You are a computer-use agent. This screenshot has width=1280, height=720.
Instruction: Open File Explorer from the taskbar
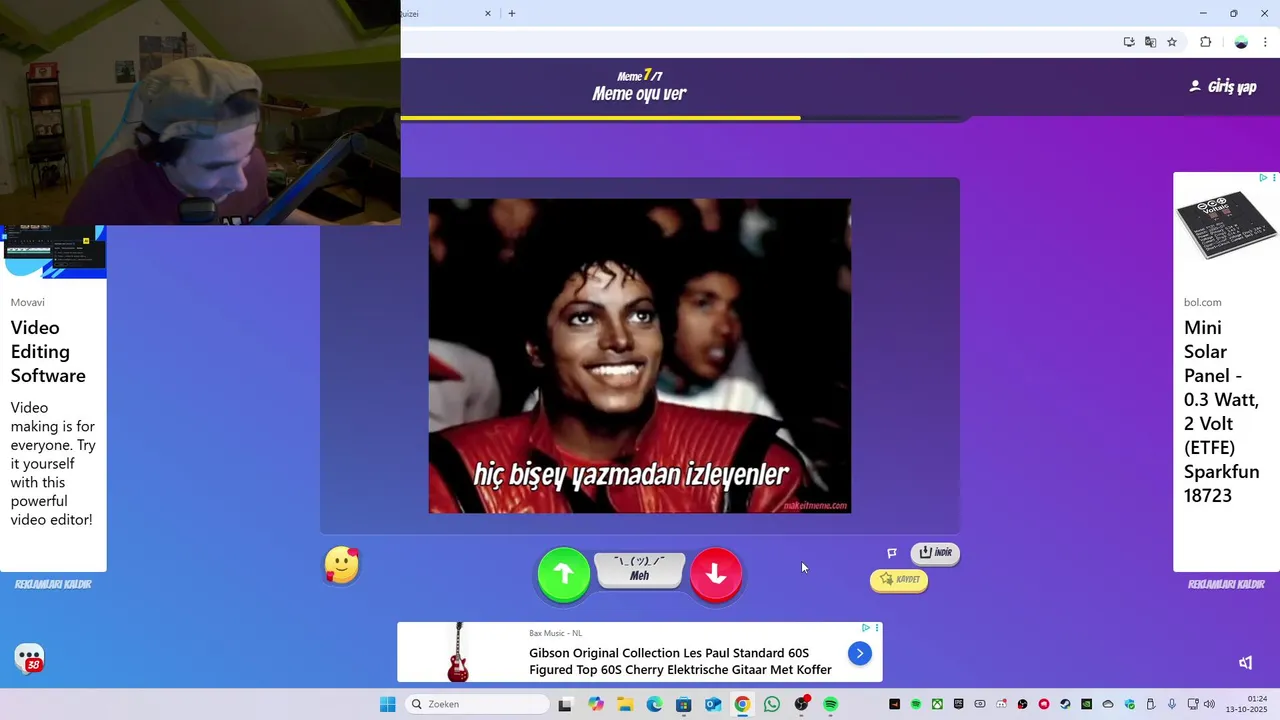click(x=625, y=704)
